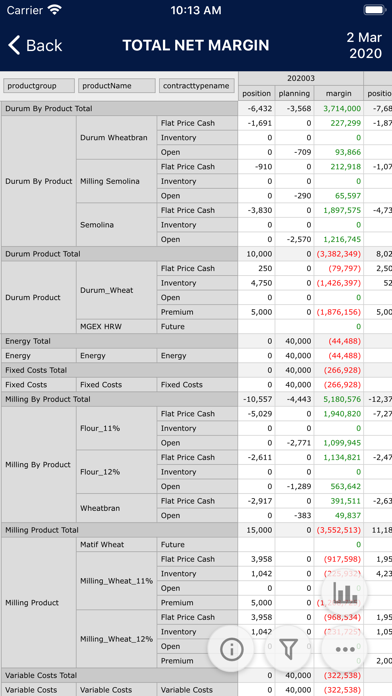Tap the 227,299 margin value
392x696 pixels.
tap(345, 123)
